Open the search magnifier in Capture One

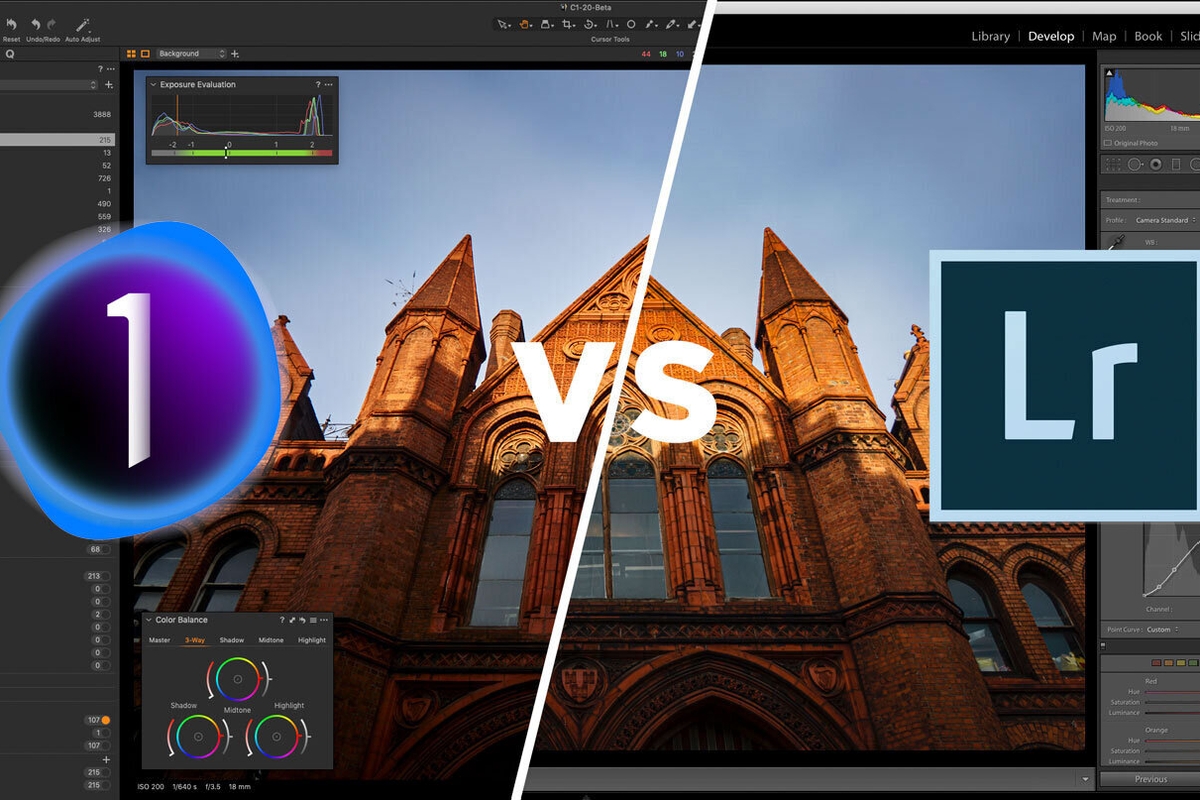pos(10,54)
